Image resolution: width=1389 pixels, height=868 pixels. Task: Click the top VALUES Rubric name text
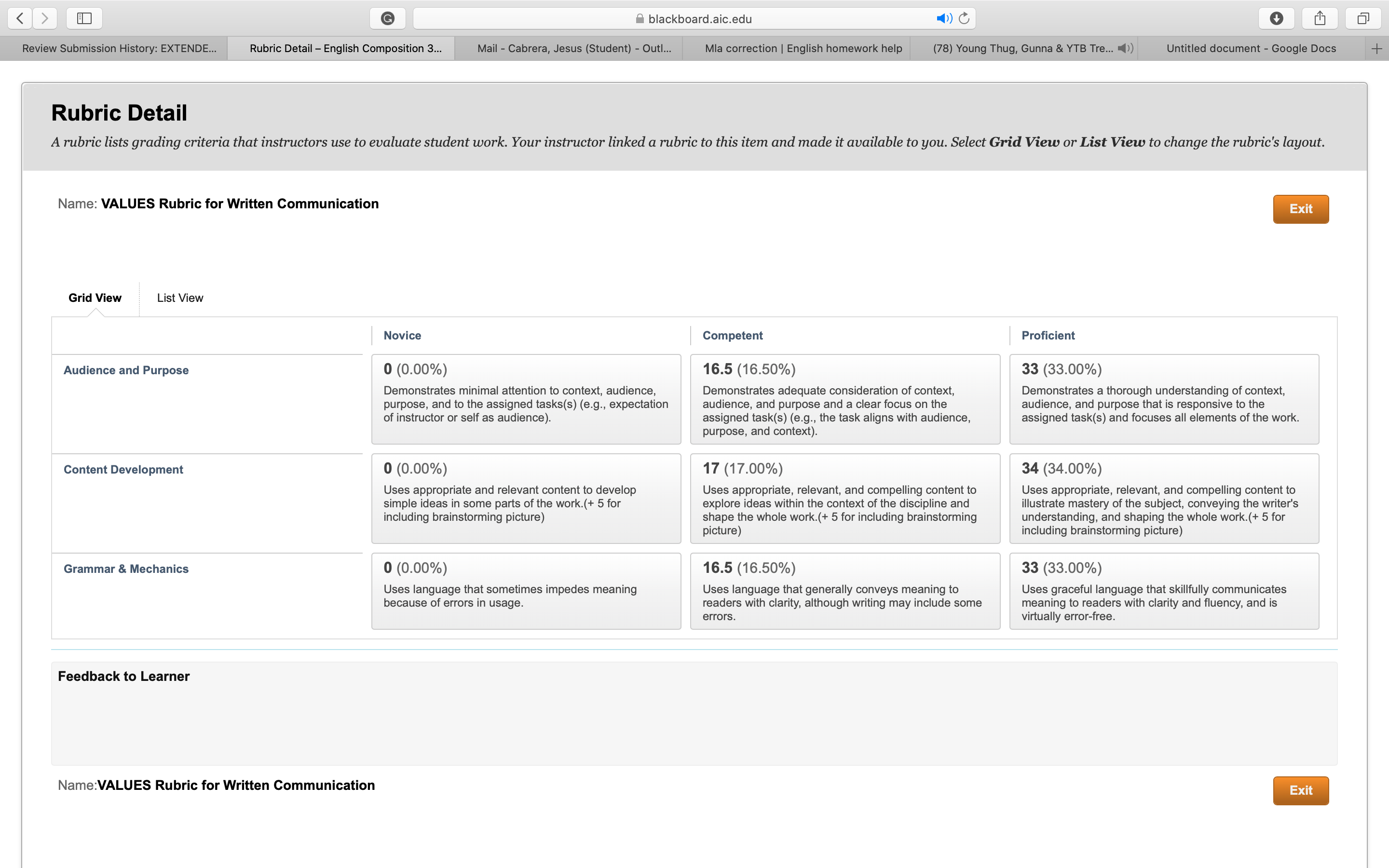tap(240, 204)
